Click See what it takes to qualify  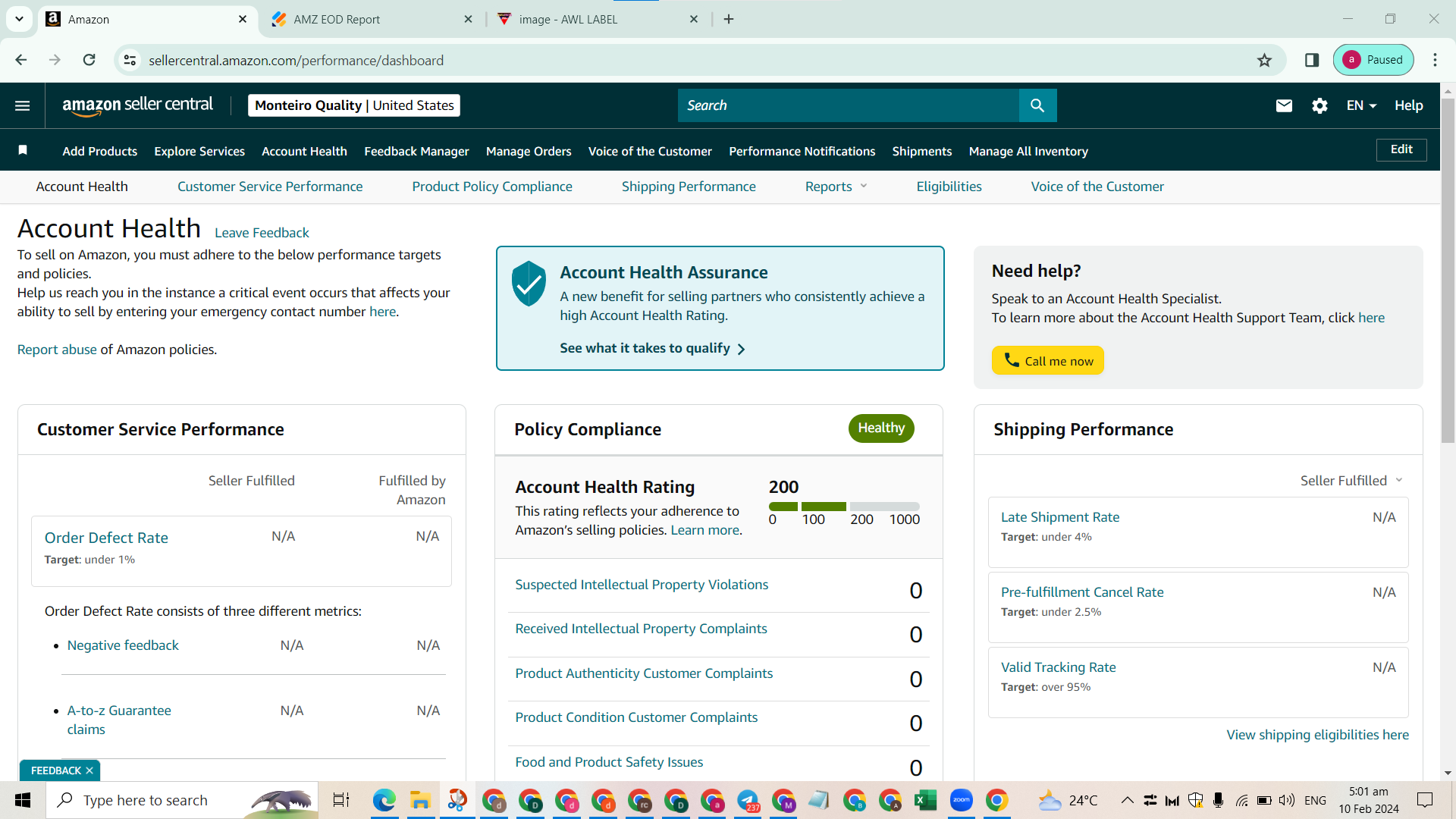click(x=652, y=348)
